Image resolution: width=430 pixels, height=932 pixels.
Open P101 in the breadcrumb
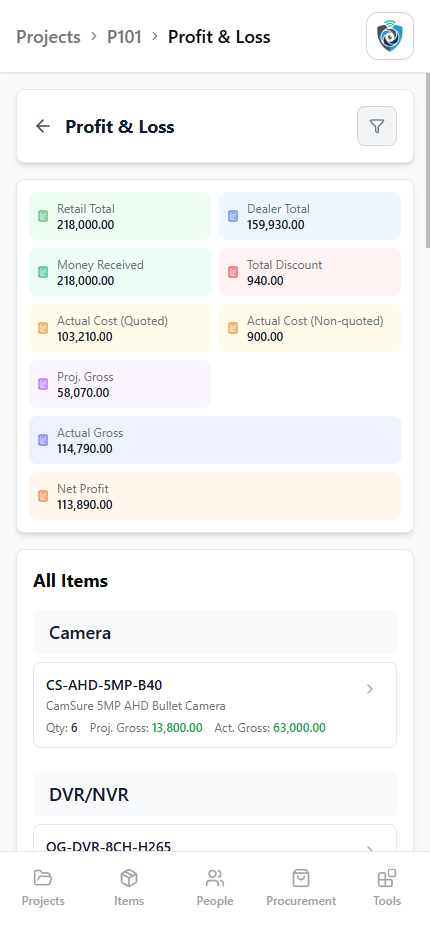[x=124, y=37]
